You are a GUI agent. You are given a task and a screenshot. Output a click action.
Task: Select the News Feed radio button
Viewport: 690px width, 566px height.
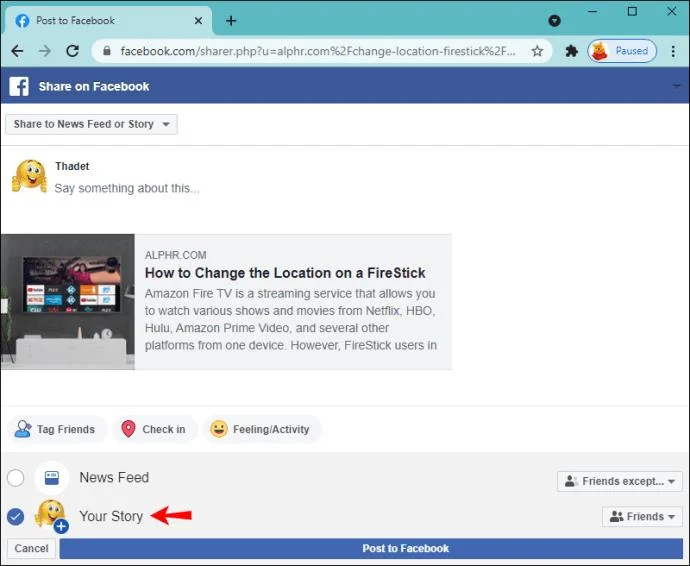(16, 478)
